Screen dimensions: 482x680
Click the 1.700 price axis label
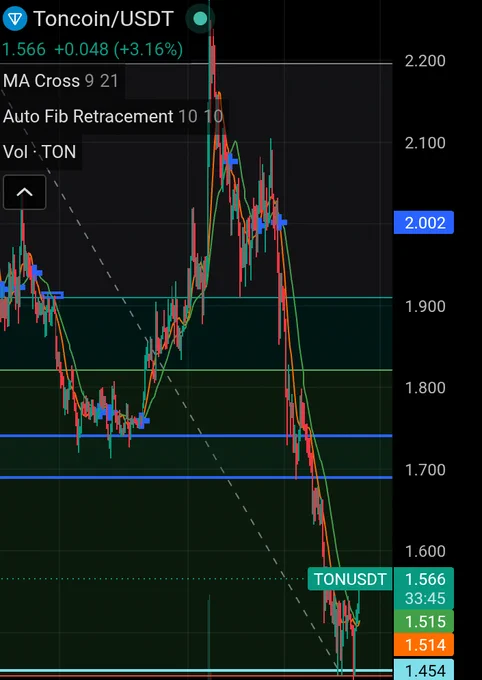(x=425, y=469)
